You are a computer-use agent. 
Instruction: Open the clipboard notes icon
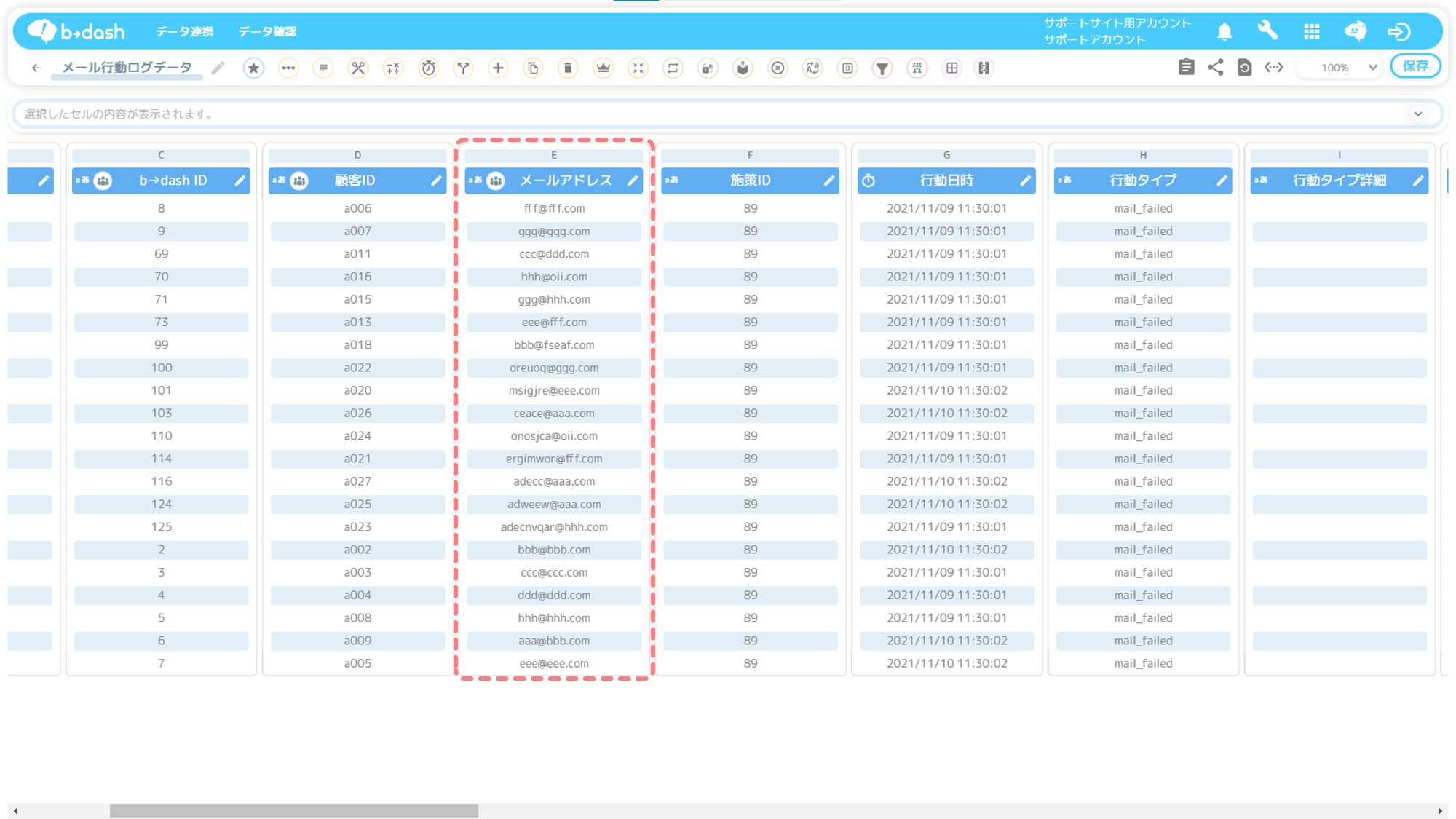tap(1186, 67)
